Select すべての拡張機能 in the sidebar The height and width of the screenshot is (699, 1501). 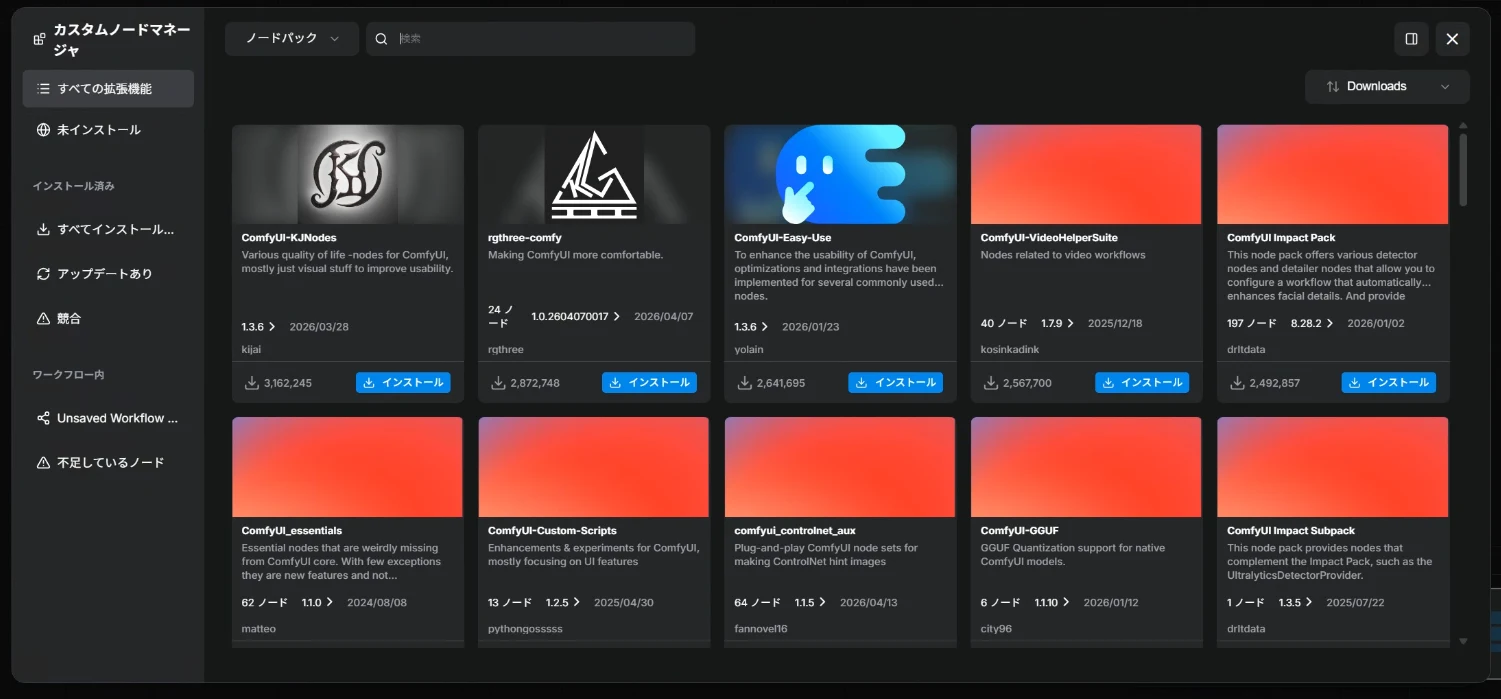point(108,89)
